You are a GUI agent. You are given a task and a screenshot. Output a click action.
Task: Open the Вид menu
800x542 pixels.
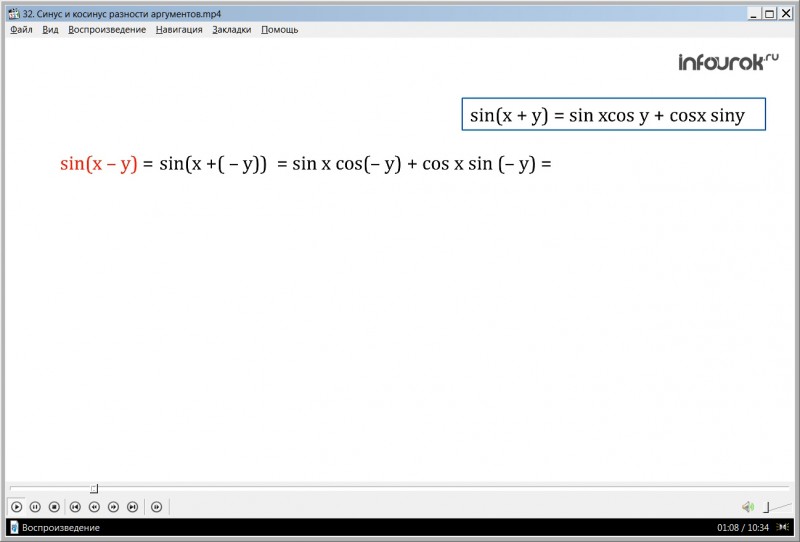[x=50, y=30]
